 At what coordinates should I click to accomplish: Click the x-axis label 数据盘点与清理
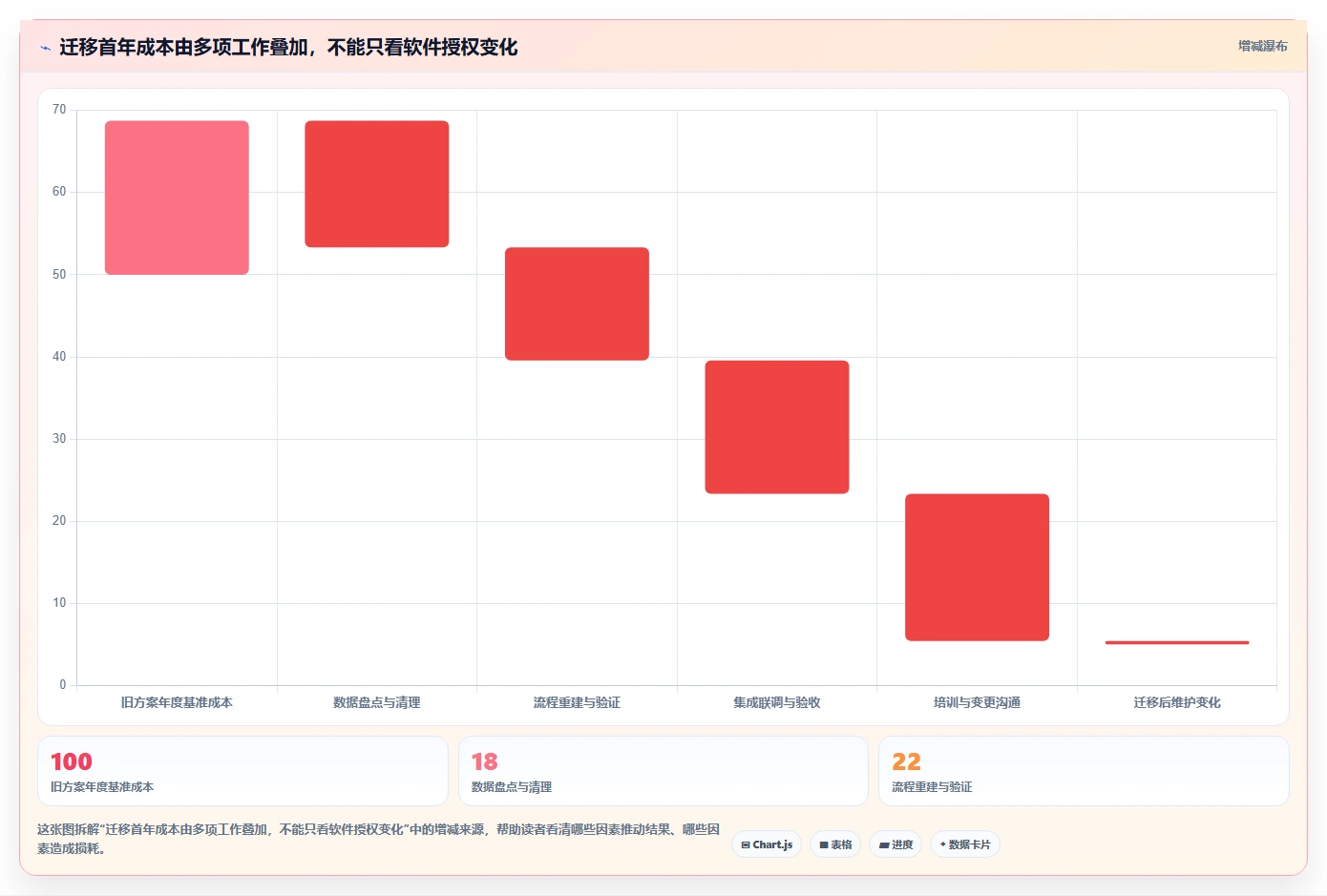(x=377, y=702)
